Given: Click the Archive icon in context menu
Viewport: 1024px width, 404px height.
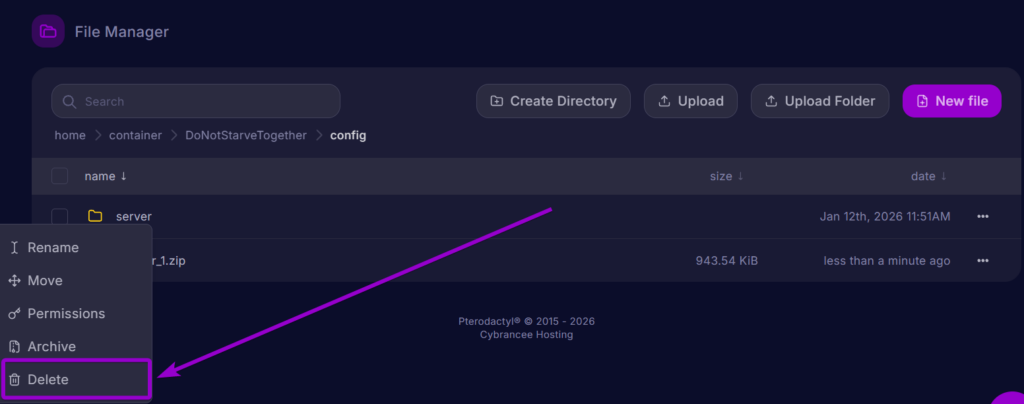Looking at the screenshot, I should pyautogui.click(x=14, y=347).
